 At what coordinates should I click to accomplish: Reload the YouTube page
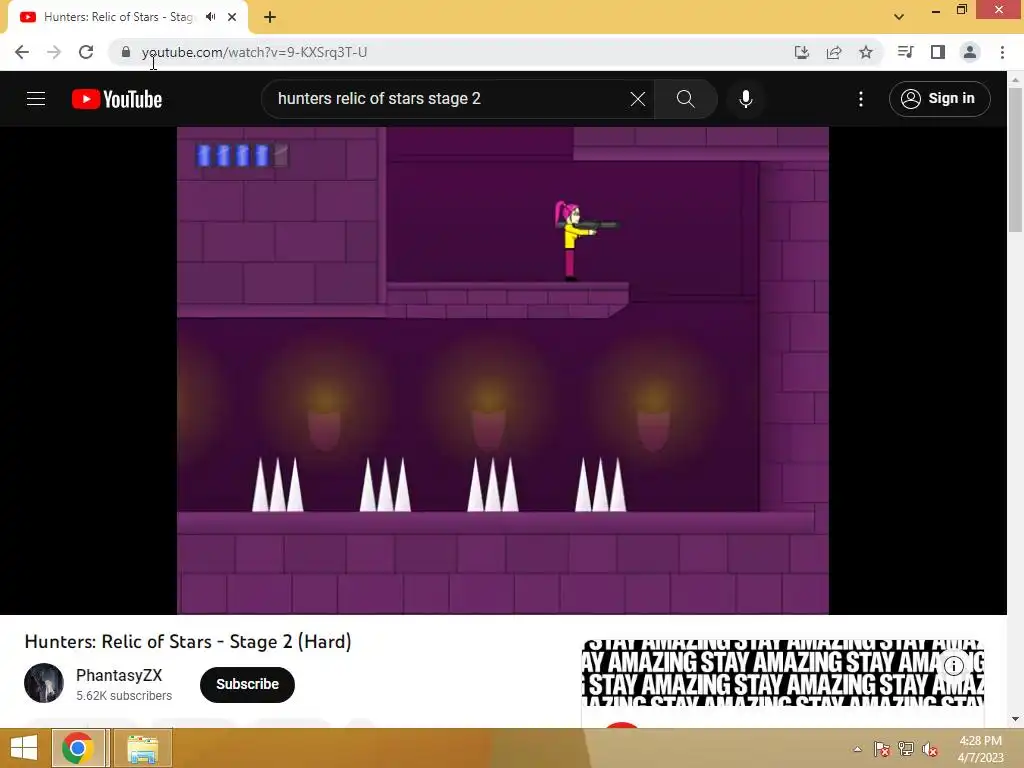click(x=86, y=52)
